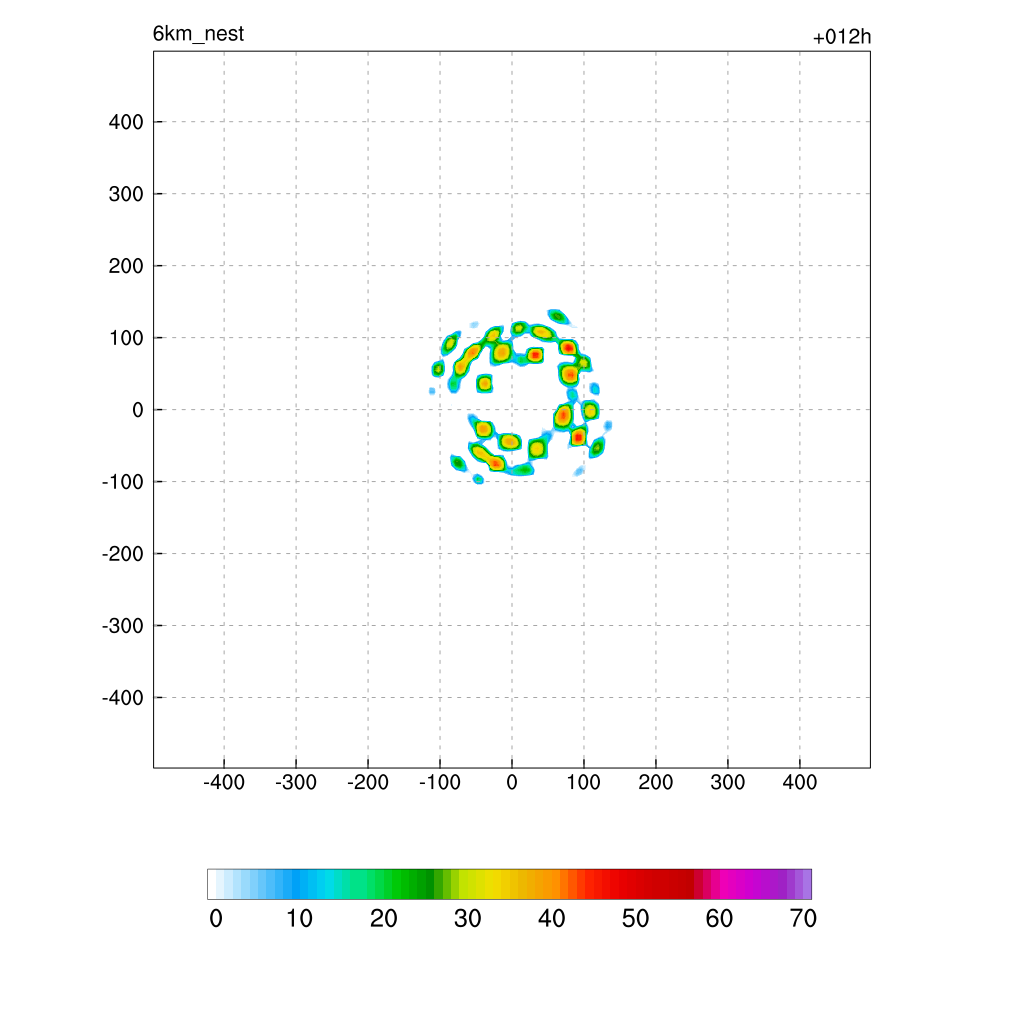The image size is (1024, 1024).
Task: Click the colorbar label '40'
Action: 552,919
